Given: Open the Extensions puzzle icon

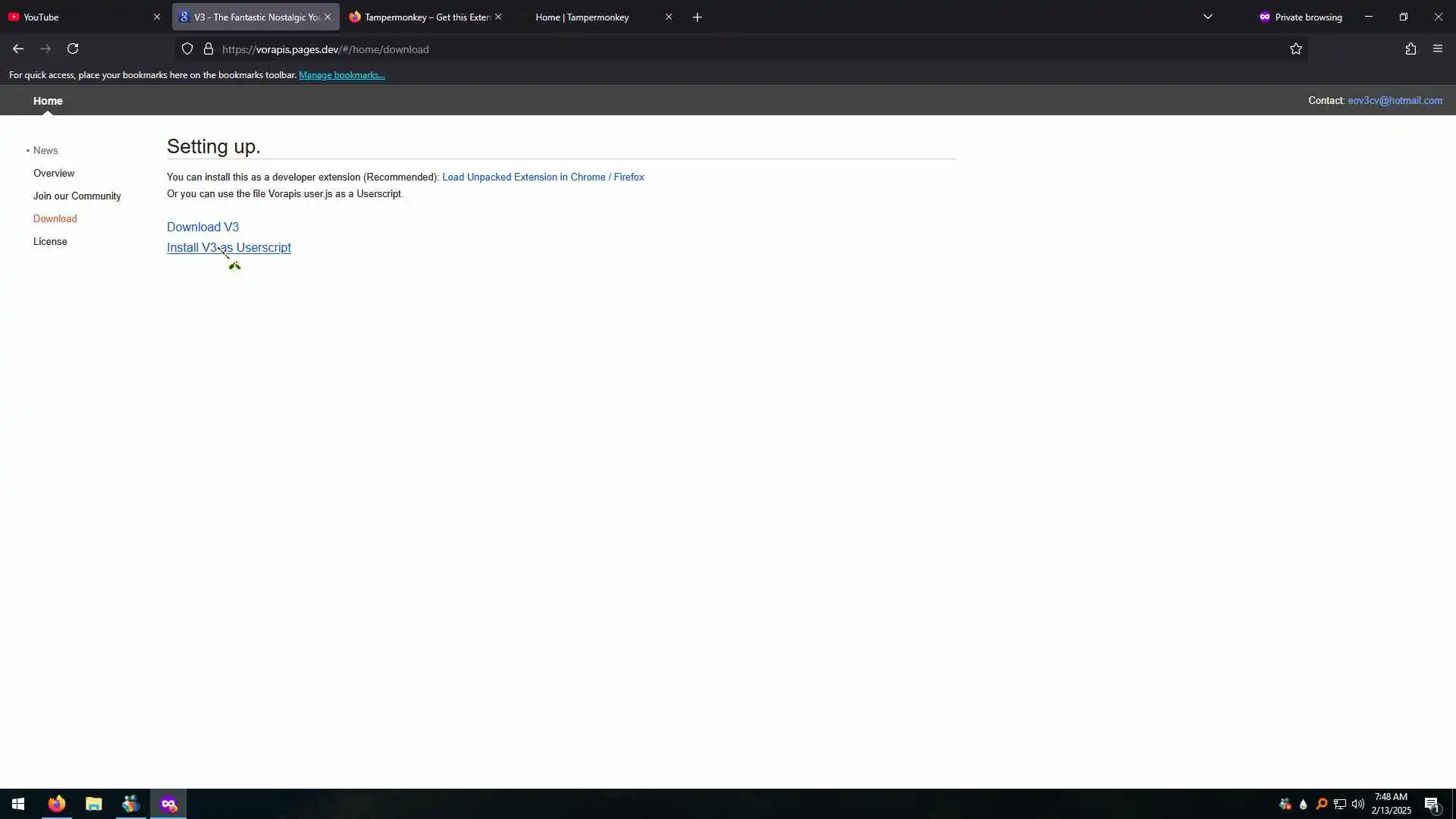Looking at the screenshot, I should point(1410,49).
